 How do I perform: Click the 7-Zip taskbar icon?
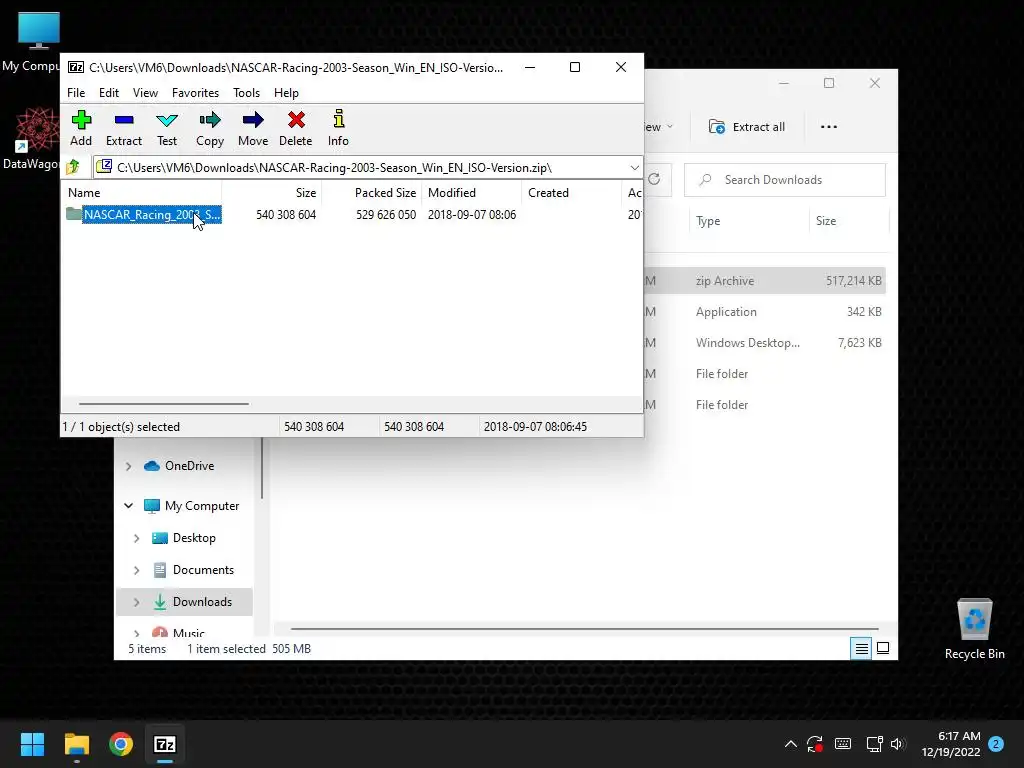click(x=165, y=744)
